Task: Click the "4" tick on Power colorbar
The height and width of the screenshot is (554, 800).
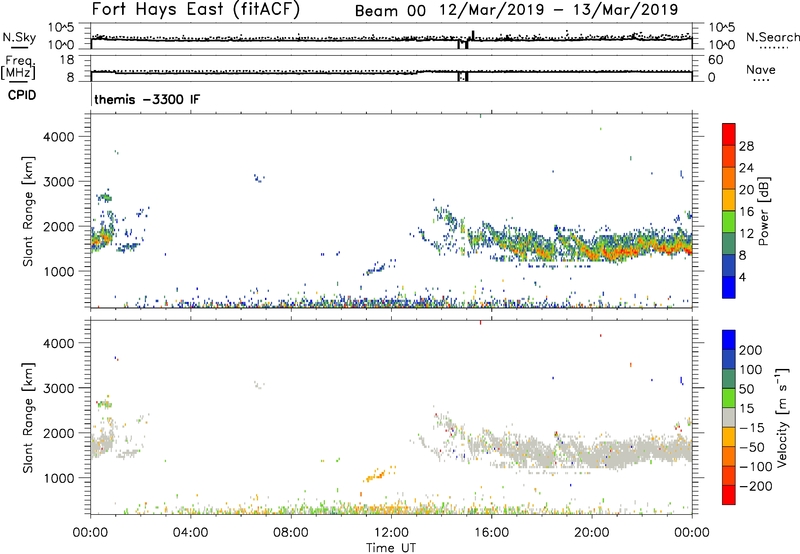Action: pos(742,277)
